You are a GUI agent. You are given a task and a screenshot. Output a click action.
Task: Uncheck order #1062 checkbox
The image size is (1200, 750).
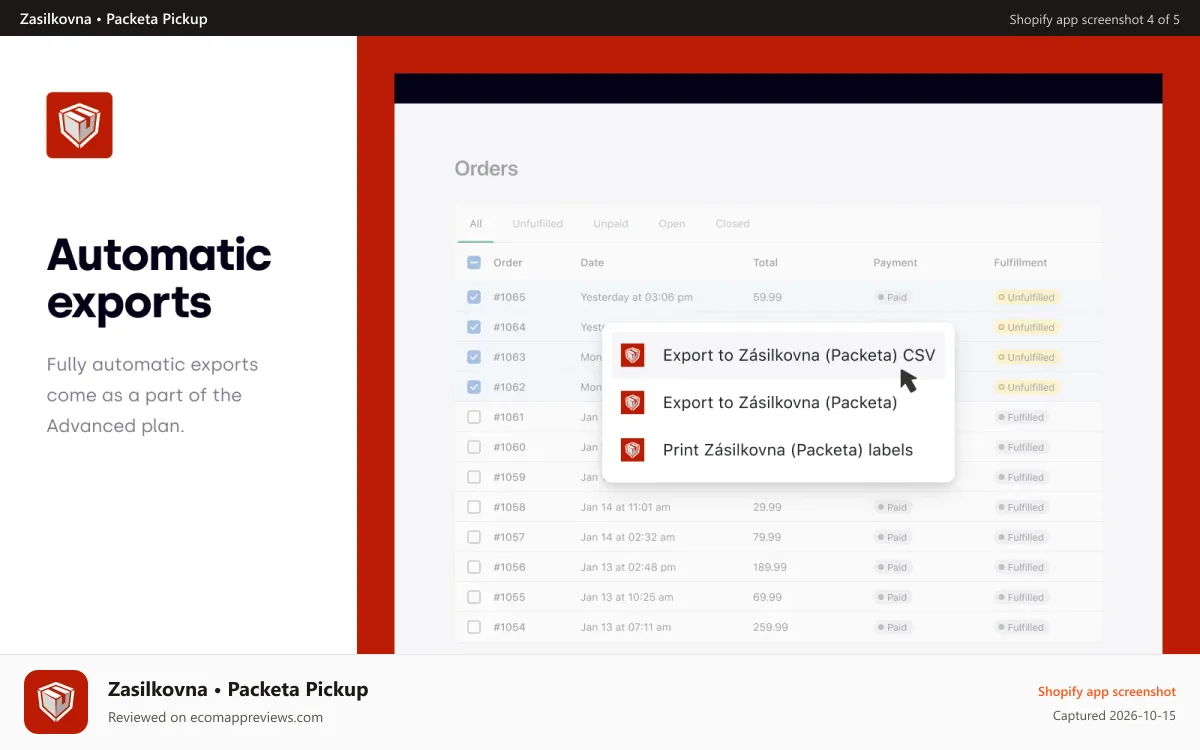coord(474,387)
